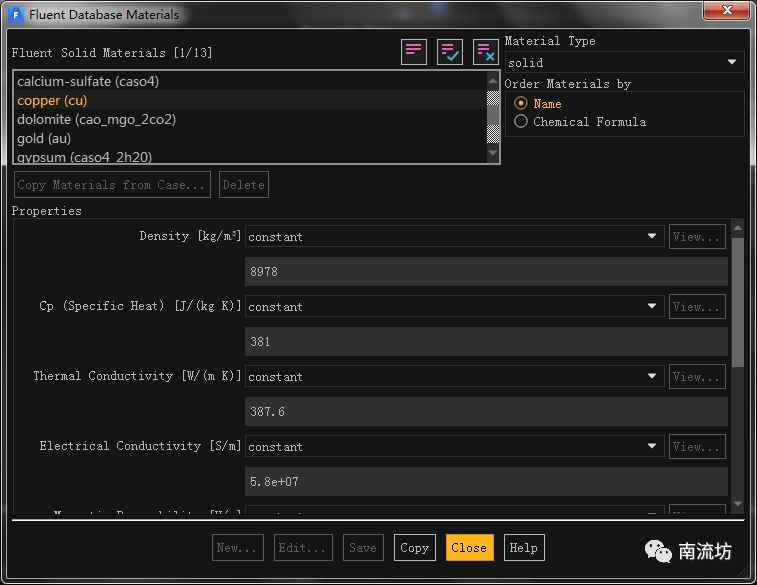757x585 pixels.
Task: Click the materials list scrollbar thumb
Action: coord(493,117)
